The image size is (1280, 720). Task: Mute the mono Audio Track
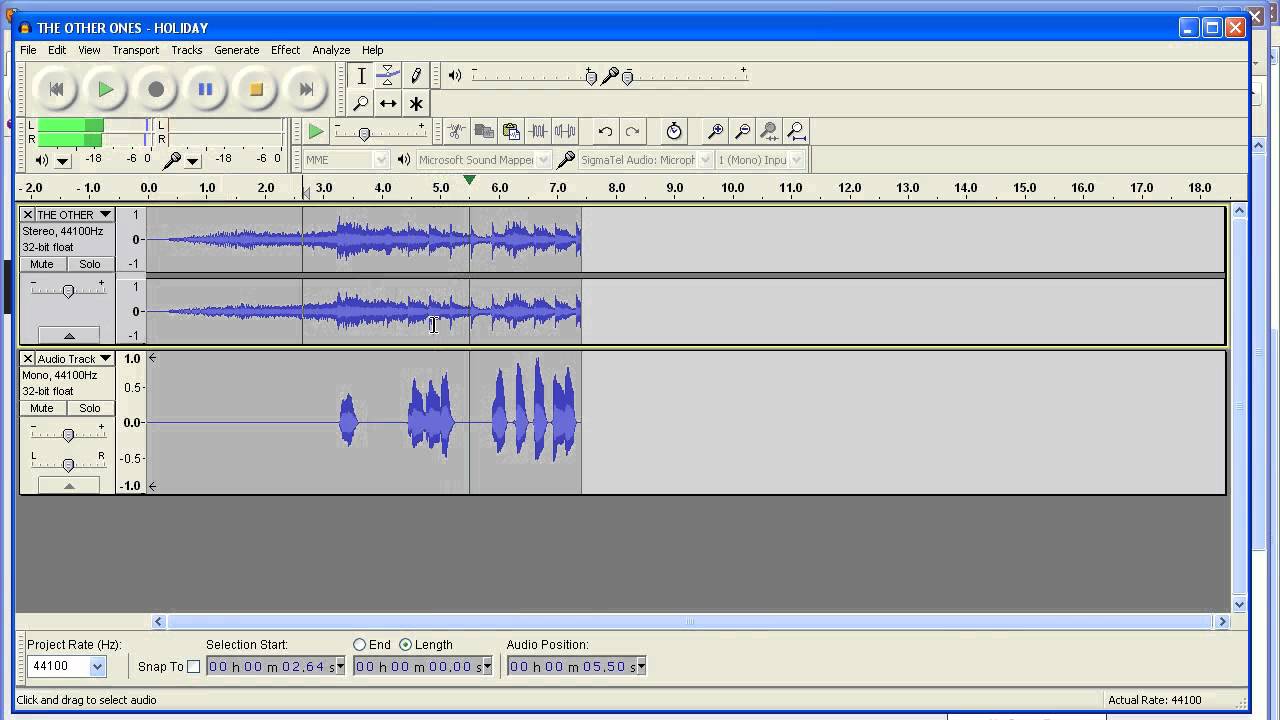pyautogui.click(x=42, y=408)
